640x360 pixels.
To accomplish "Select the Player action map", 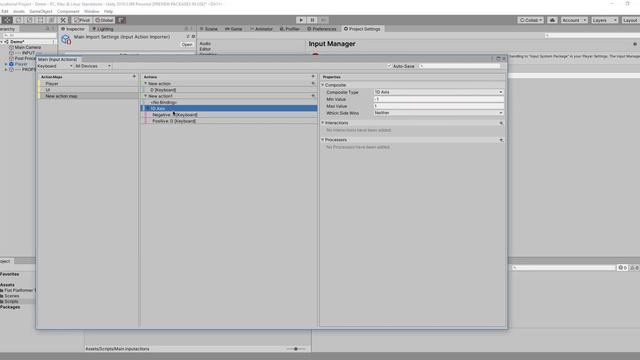I will tap(89, 83).
